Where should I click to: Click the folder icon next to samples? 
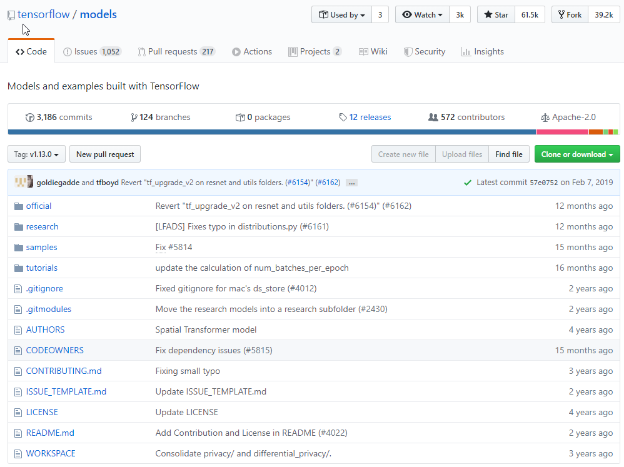18,248
